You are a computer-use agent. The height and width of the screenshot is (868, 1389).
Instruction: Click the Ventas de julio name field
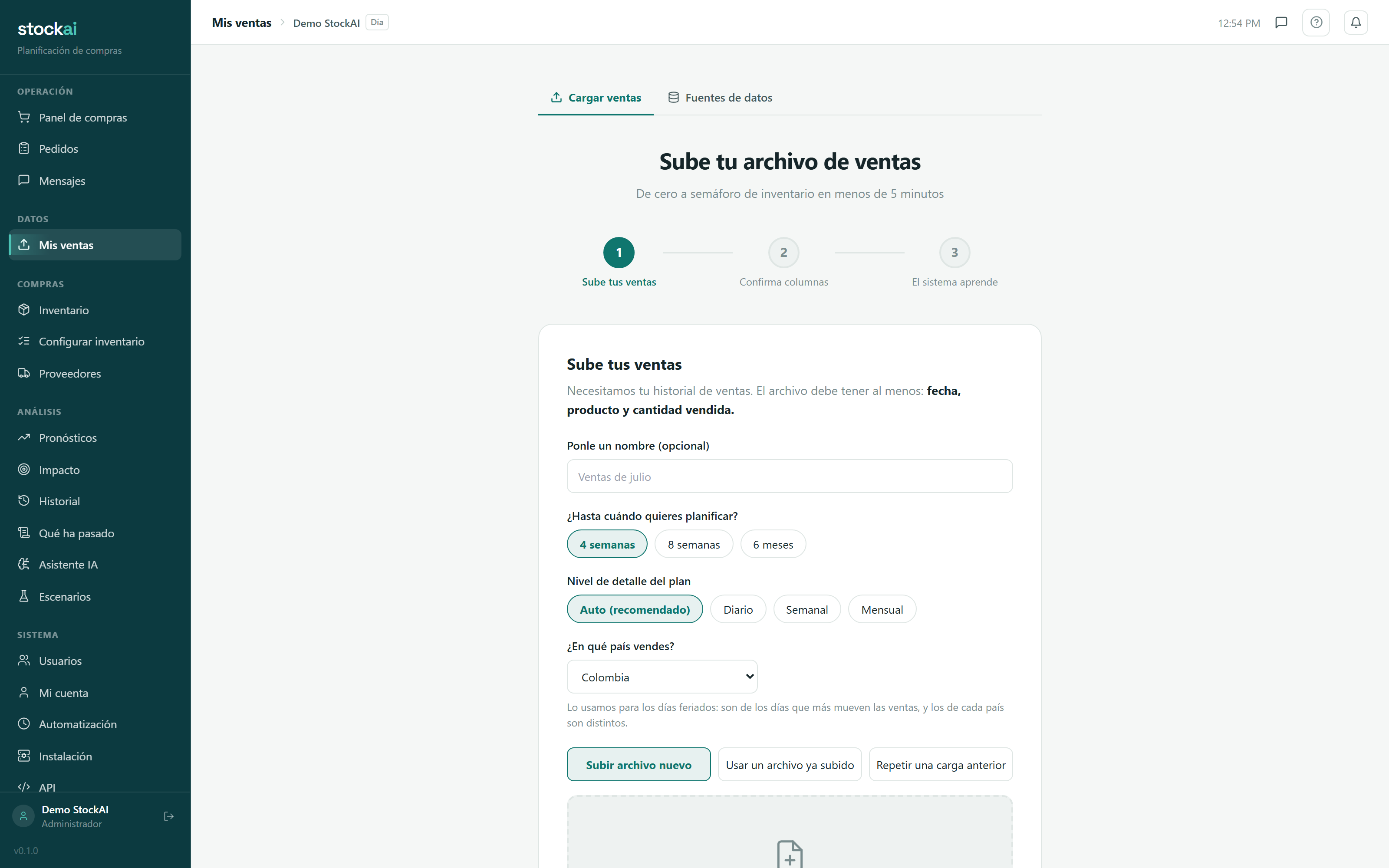pos(790,477)
